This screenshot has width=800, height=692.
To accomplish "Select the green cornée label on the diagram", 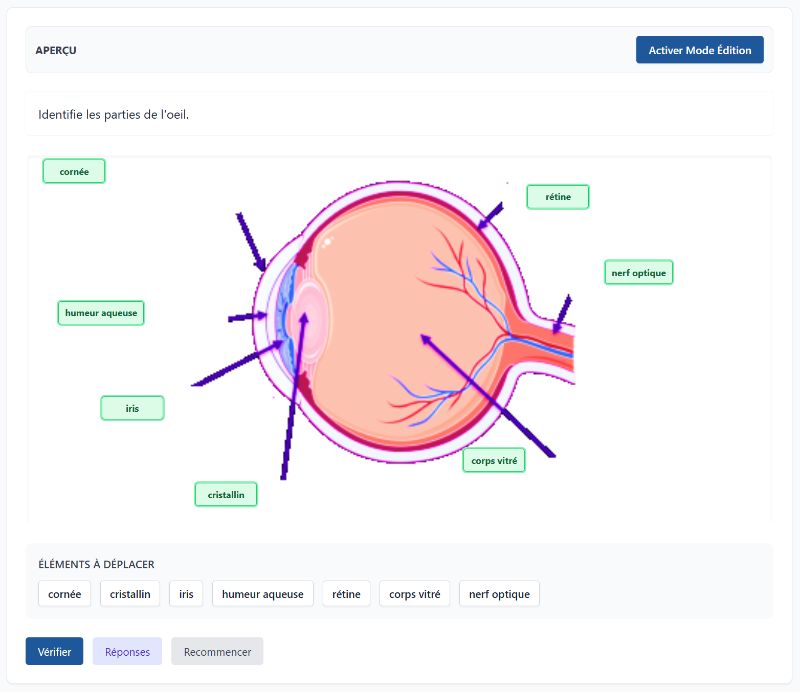I will coord(74,172).
